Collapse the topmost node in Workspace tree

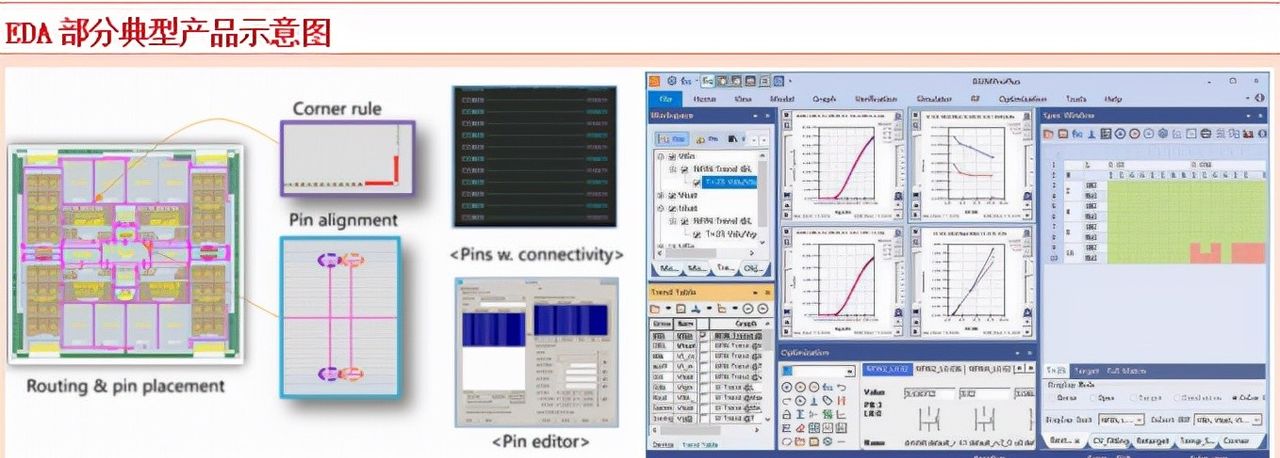tap(661, 156)
